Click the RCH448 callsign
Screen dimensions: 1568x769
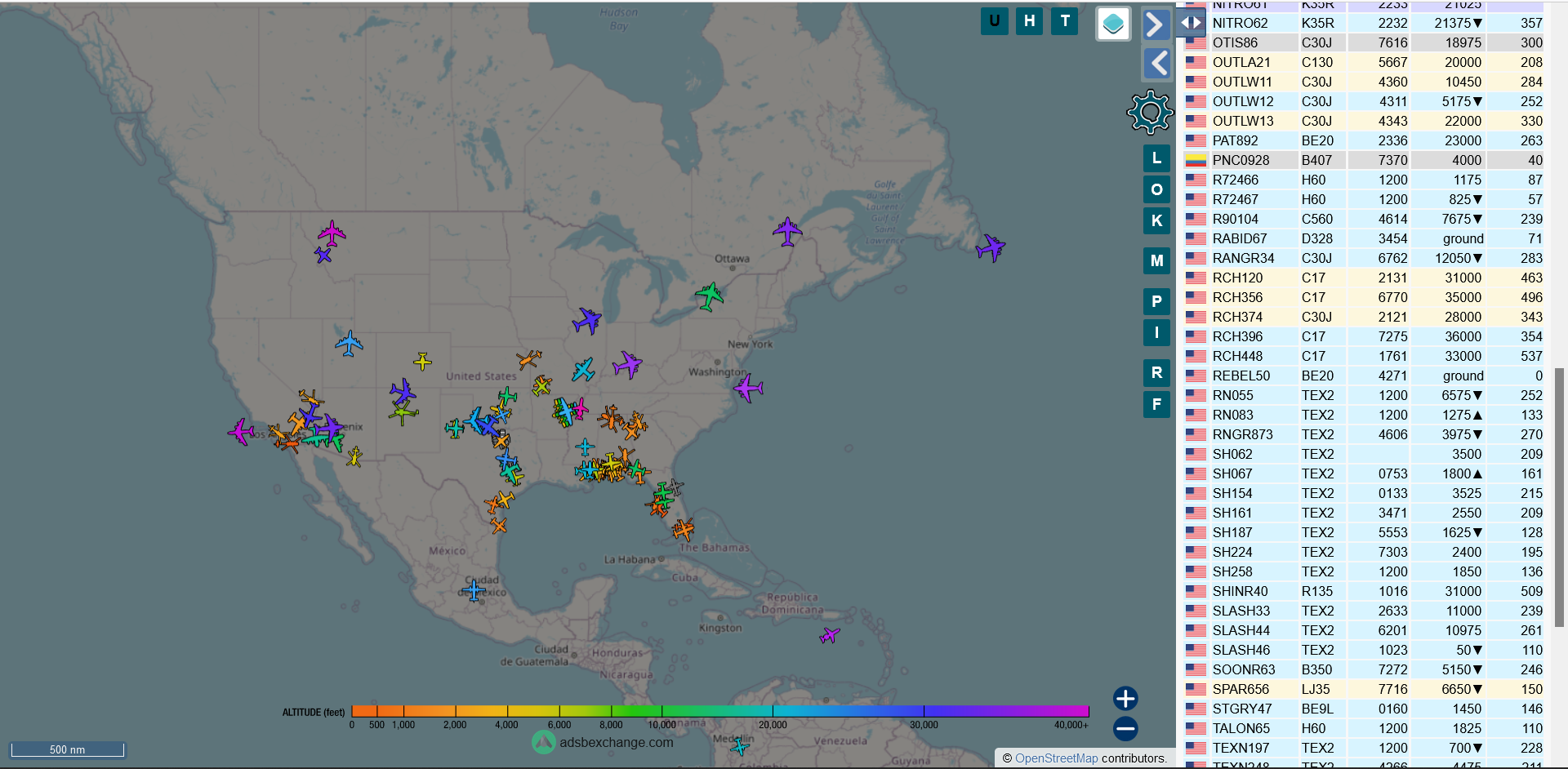click(x=1237, y=356)
